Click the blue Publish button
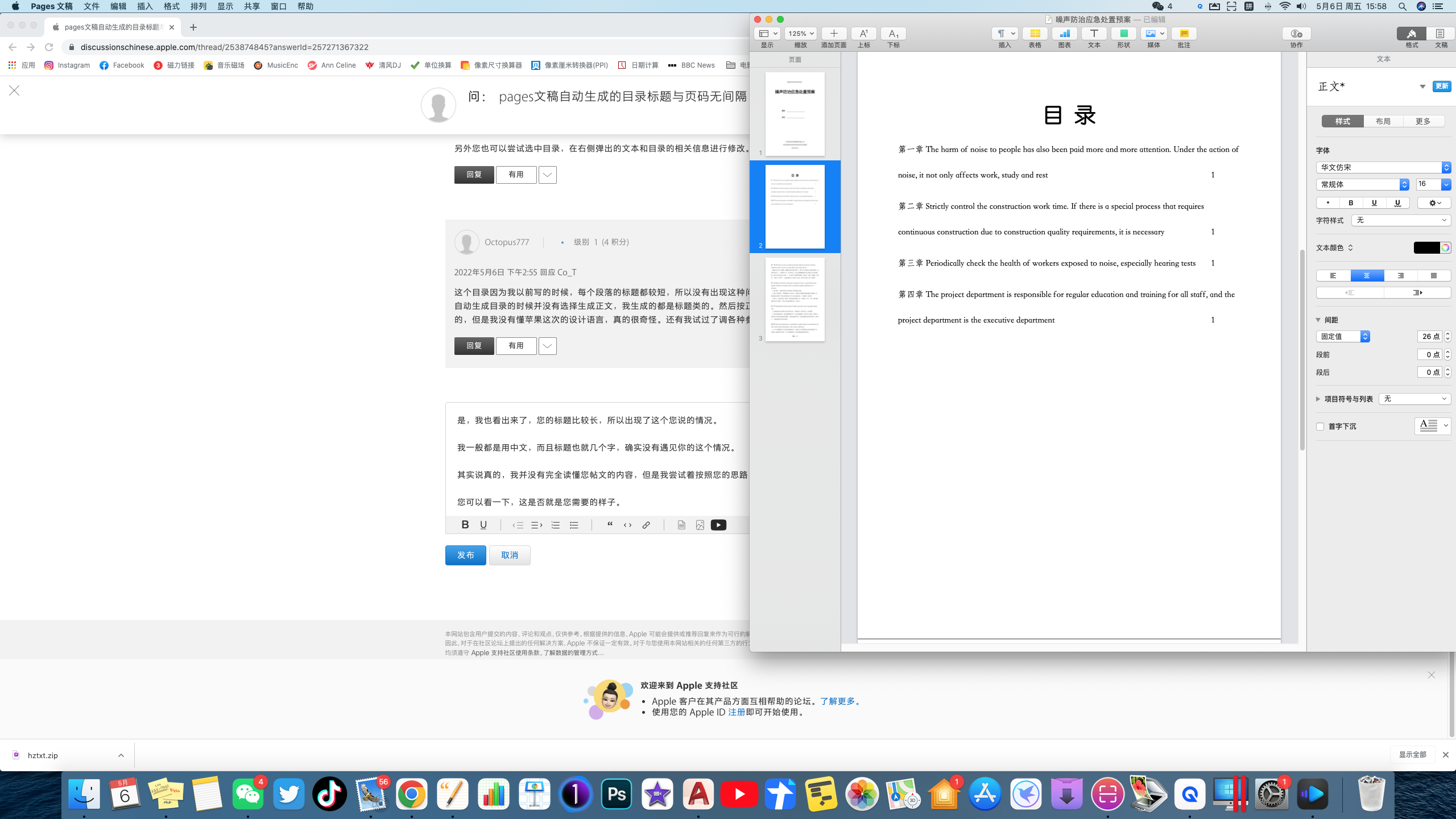This screenshot has width=1456, height=819. click(x=465, y=555)
